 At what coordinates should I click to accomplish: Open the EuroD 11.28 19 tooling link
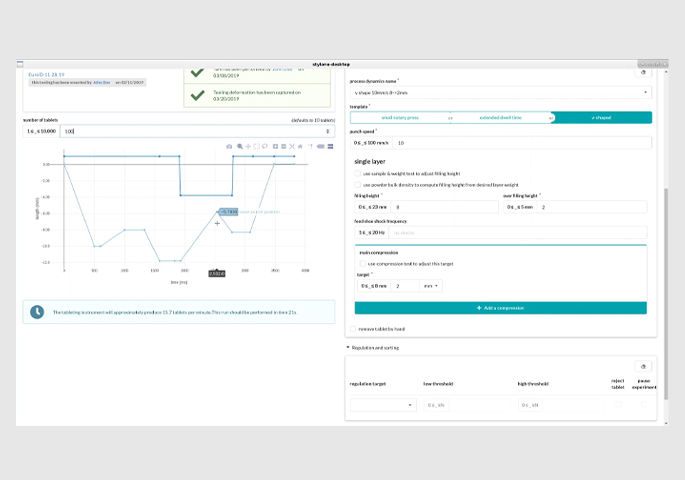(46, 75)
